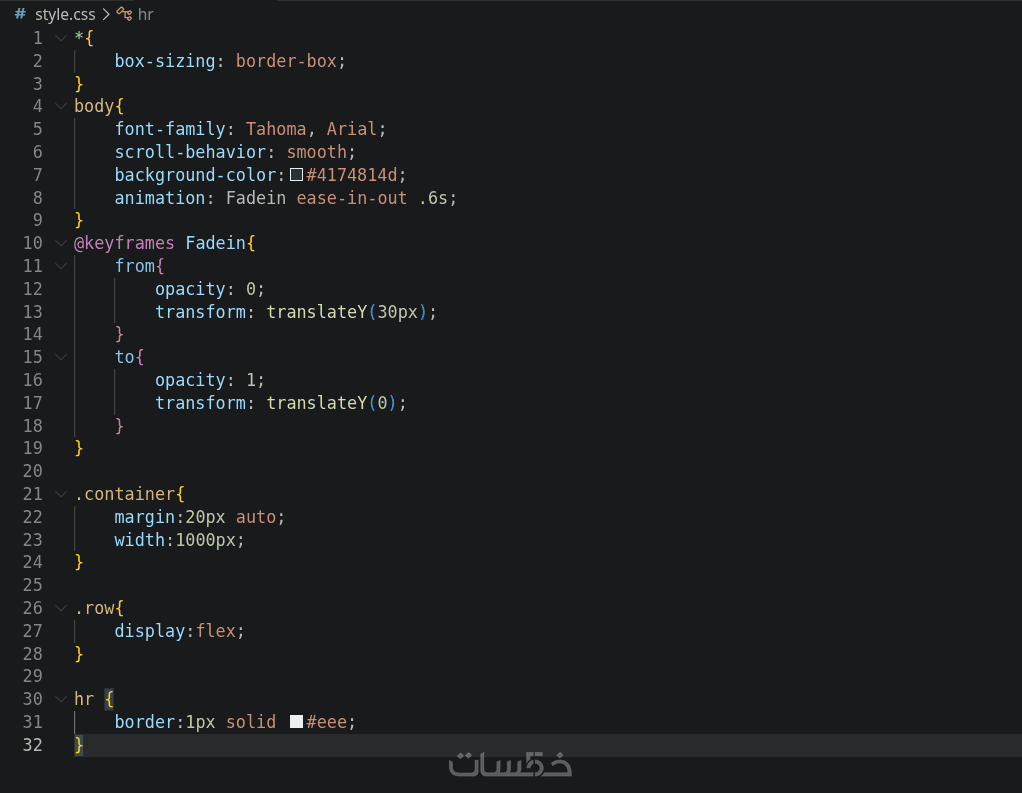This screenshot has height=793, width=1022.
Task: Open color picker for #4174814d swatch
Action: [297, 175]
